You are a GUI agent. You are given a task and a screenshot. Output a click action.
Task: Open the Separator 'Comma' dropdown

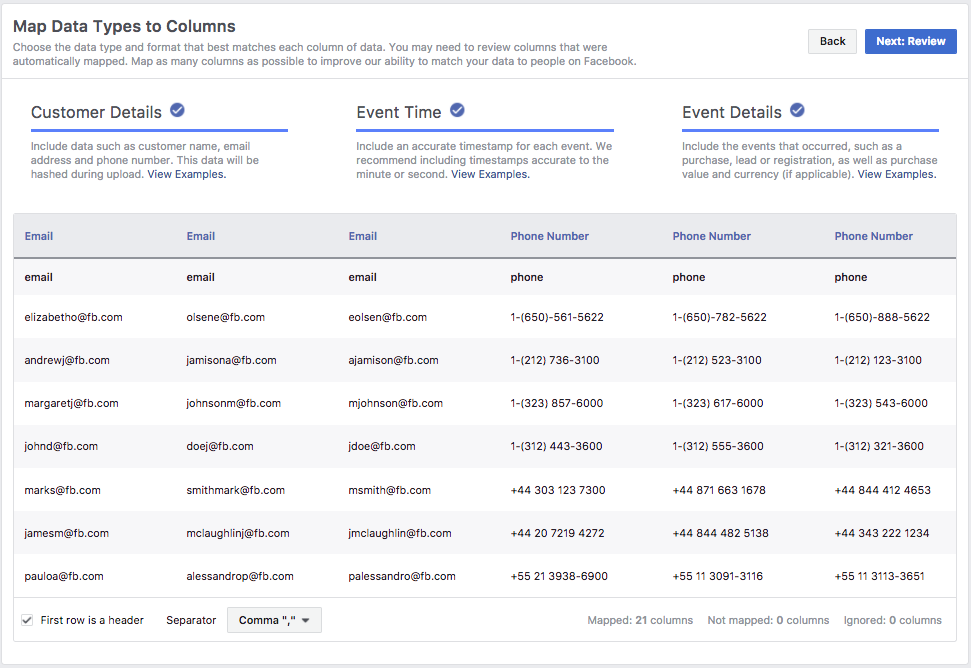tap(275, 620)
